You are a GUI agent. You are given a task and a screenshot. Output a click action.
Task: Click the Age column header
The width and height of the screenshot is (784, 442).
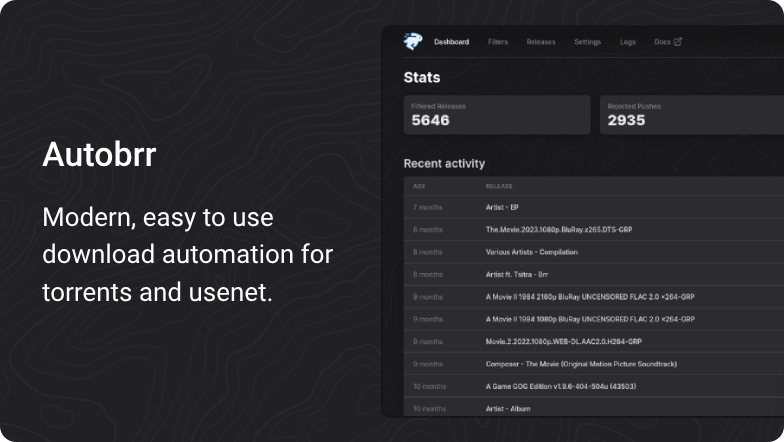pos(418,186)
